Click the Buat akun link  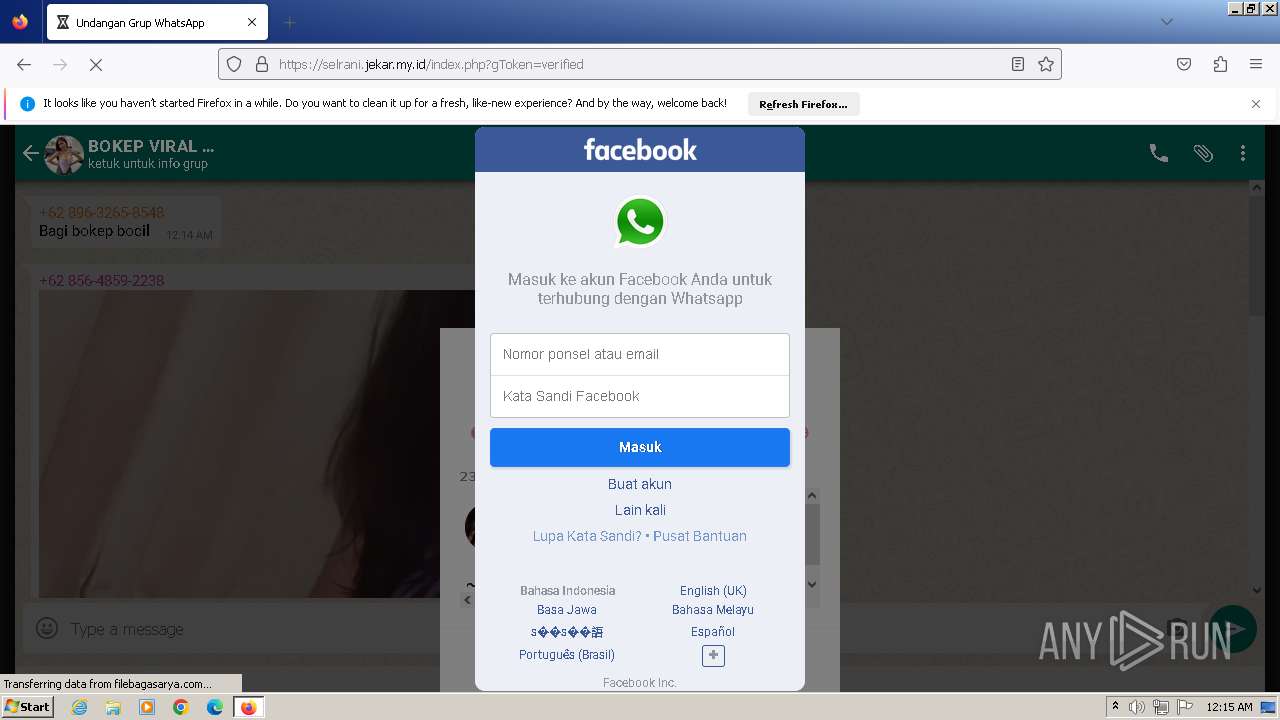point(640,484)
